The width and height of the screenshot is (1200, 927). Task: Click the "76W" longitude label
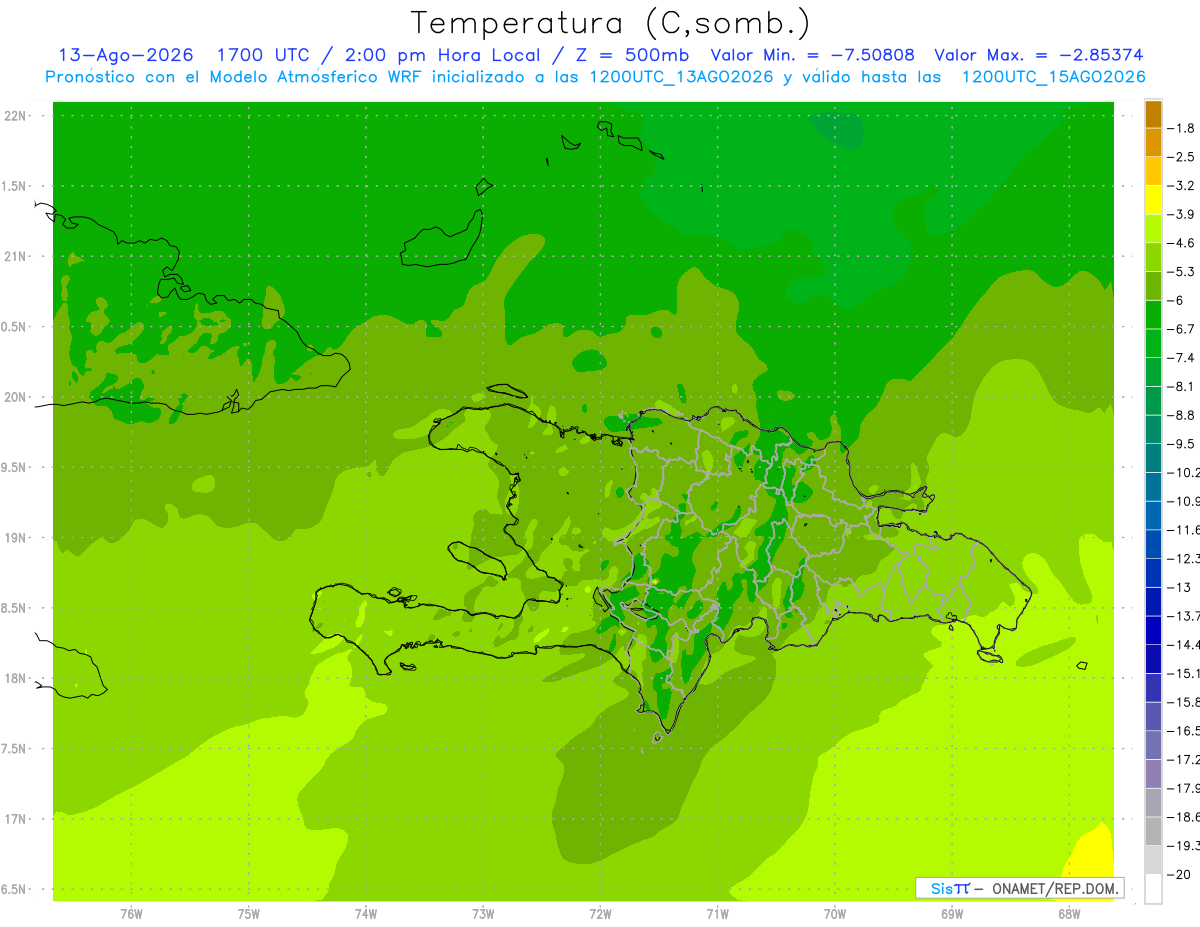131,914
